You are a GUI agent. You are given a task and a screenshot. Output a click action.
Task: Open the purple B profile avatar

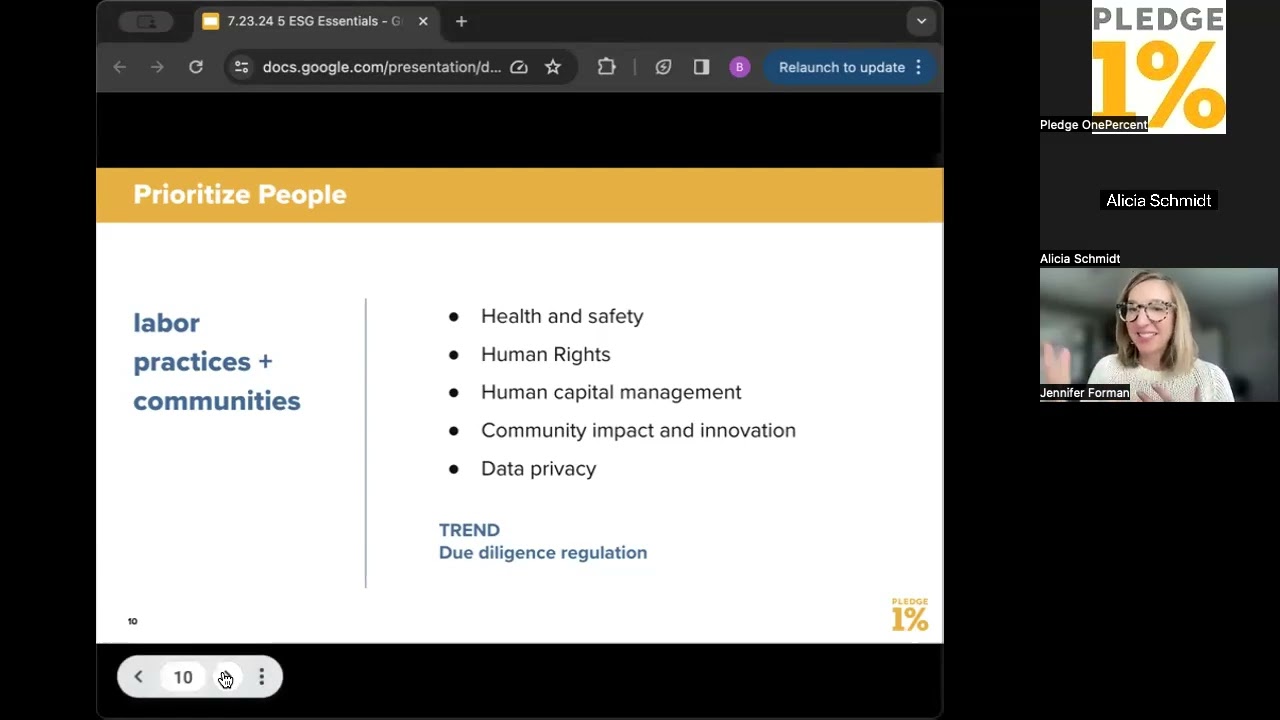point(739,67)
